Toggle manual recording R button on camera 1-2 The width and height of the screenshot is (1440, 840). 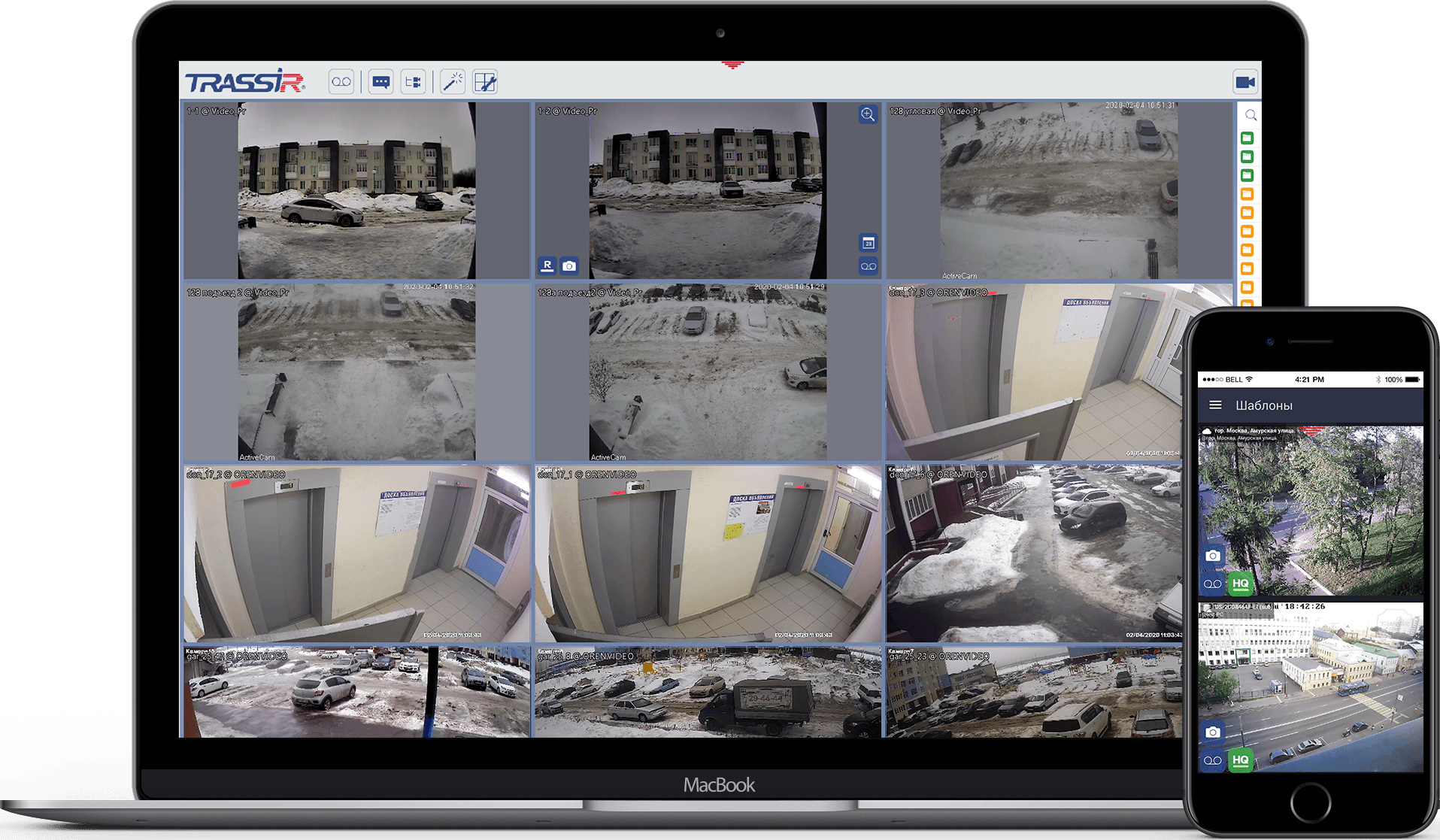[547, 265]
